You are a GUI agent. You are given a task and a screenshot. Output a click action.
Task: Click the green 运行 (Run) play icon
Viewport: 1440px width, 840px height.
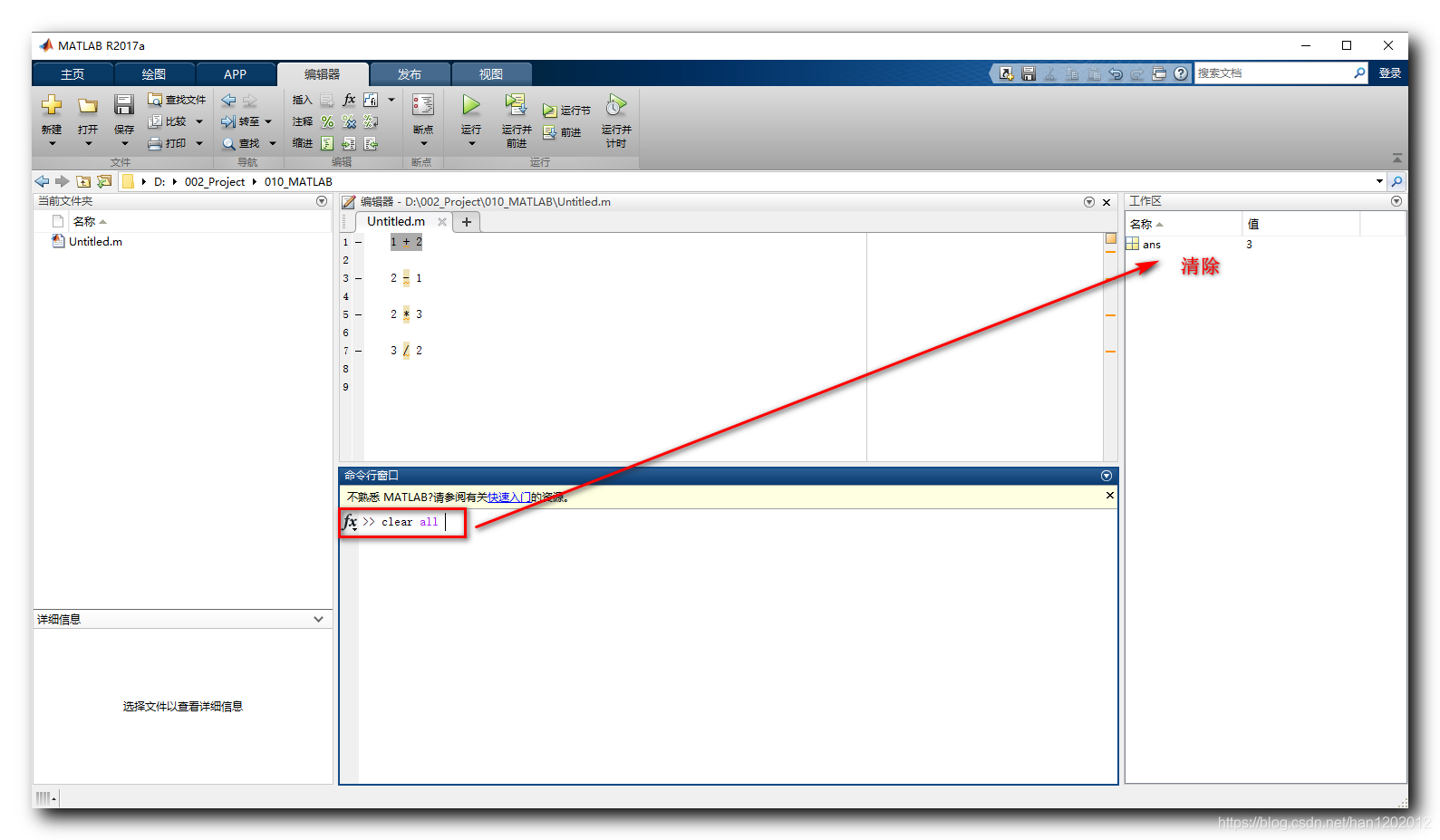click(471, 105)
